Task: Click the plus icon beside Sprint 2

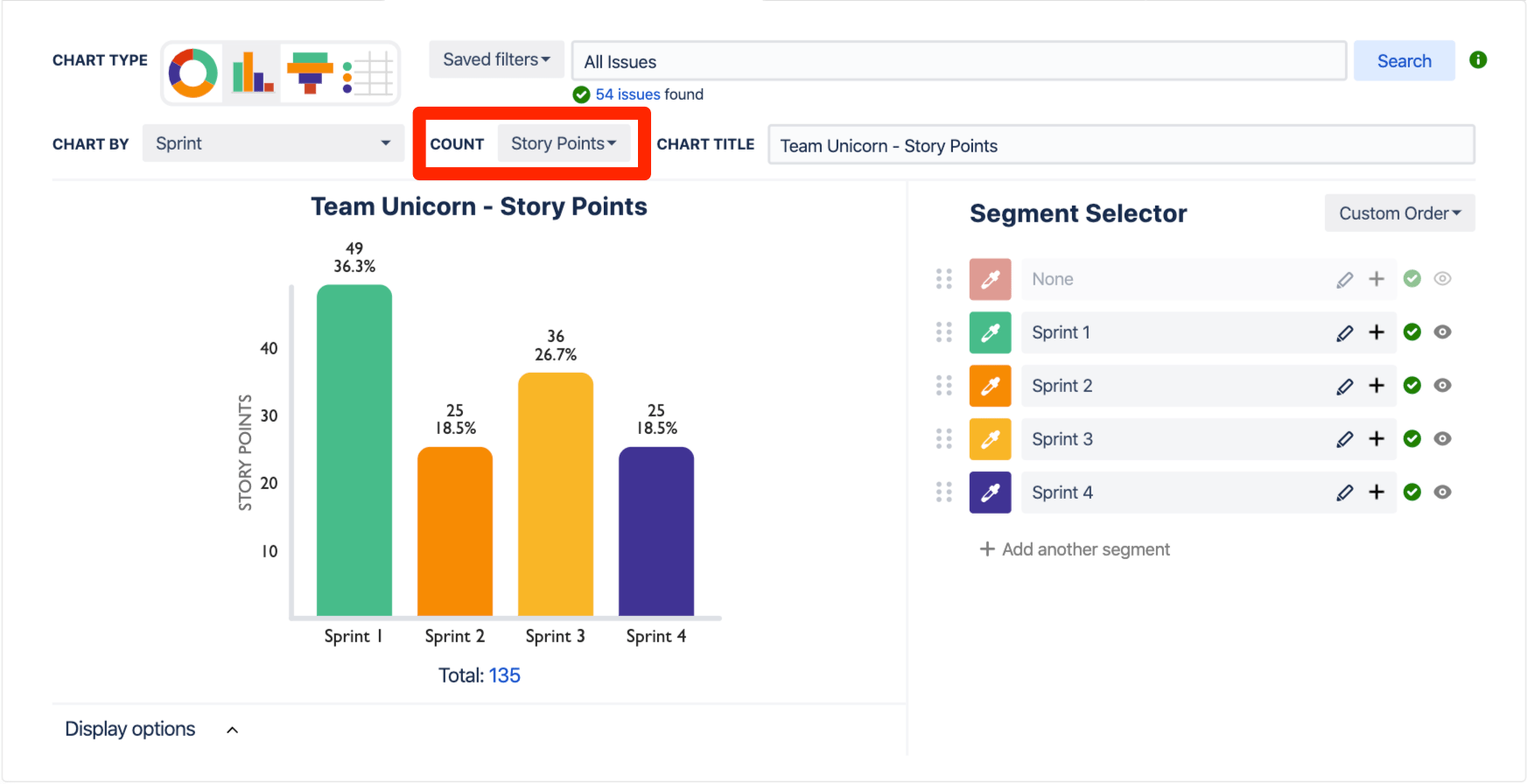Action: click(1377, 386)
